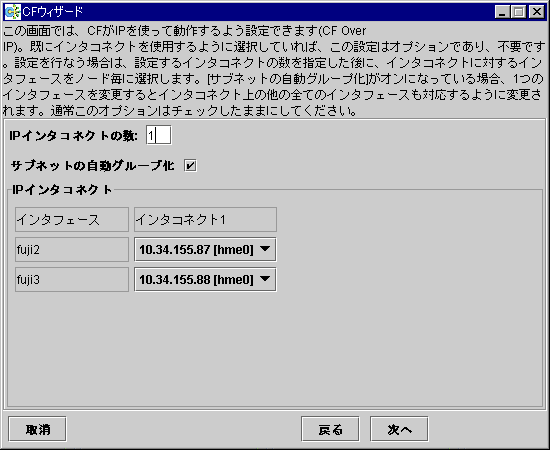
Task: Click the 戻る back button
Action: pos(330,429)
